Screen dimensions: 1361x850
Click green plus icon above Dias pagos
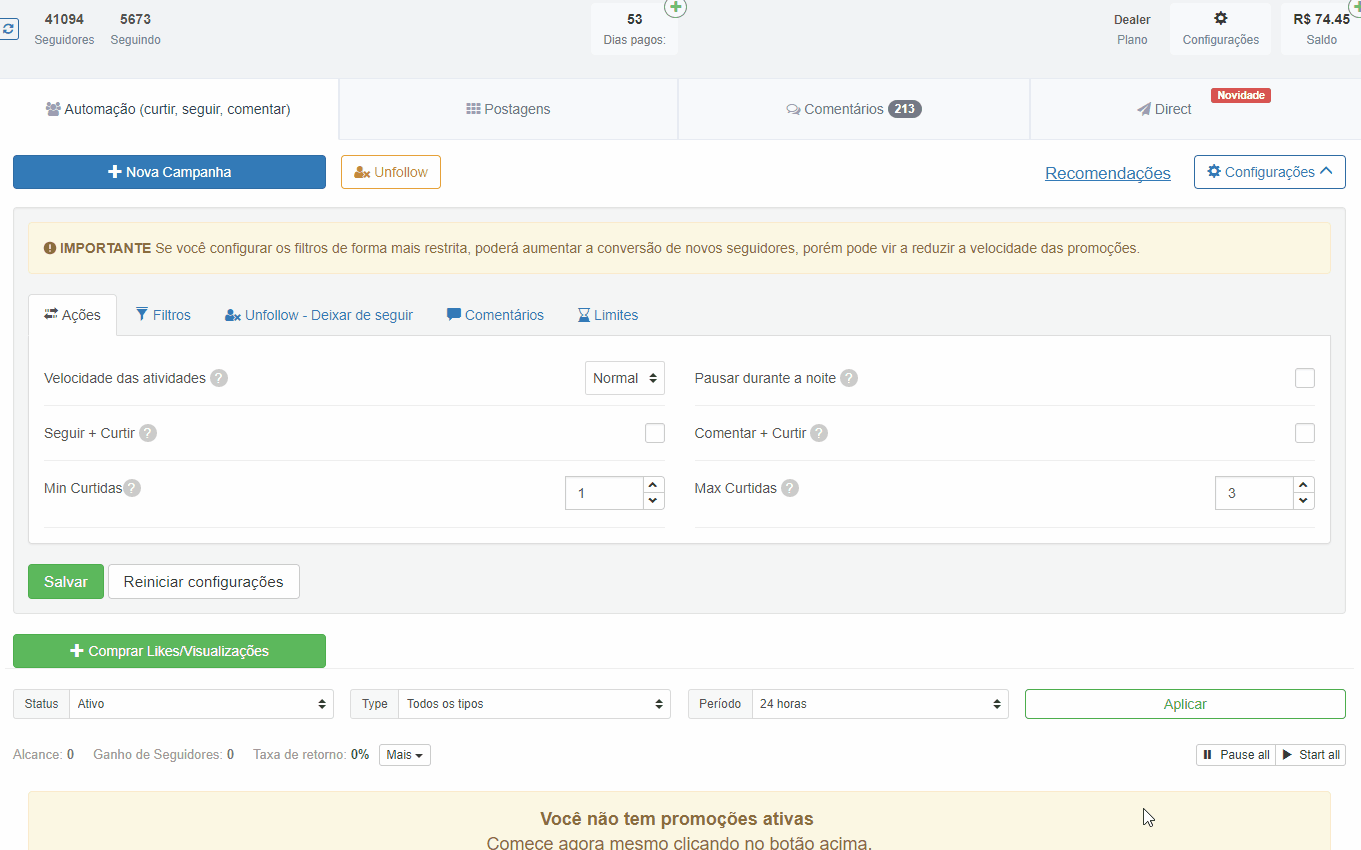(x=676, y=8)
